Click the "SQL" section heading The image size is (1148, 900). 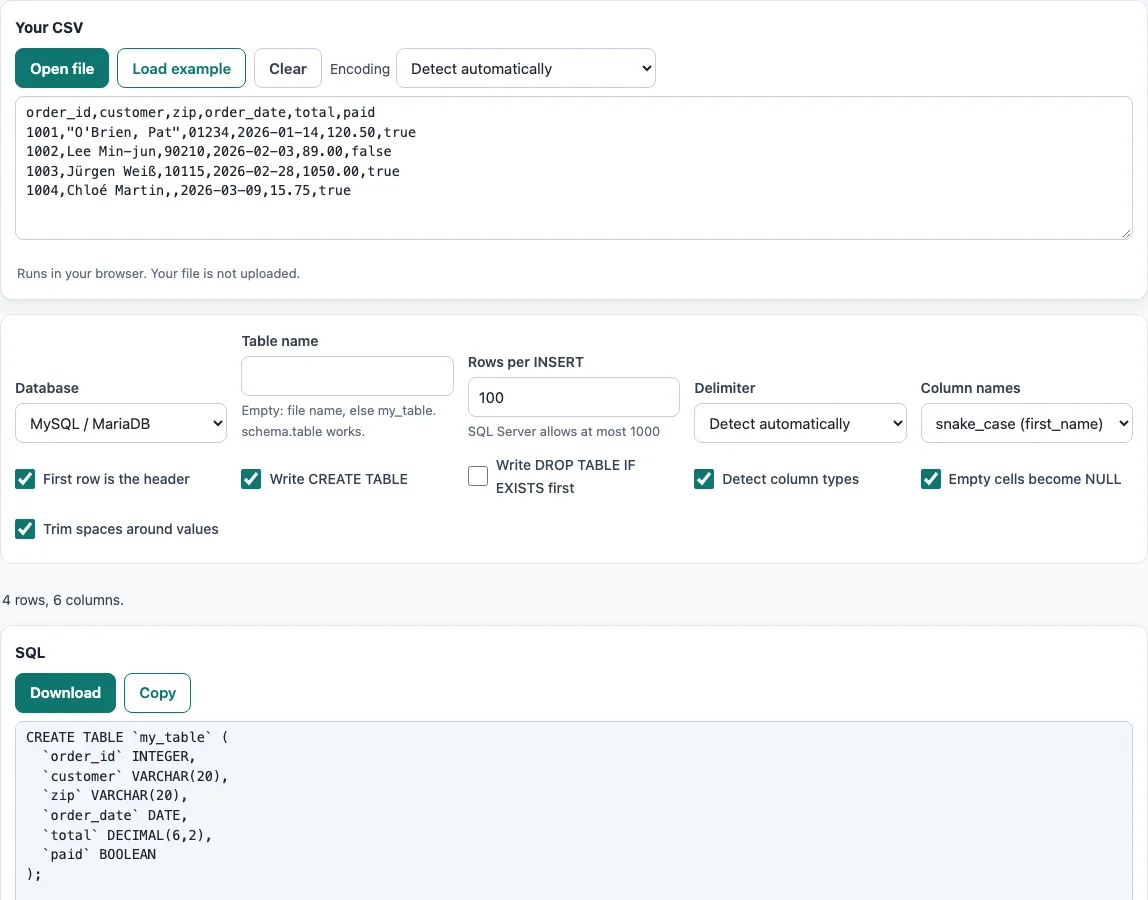pyautogui.click(x=30, y=652)
